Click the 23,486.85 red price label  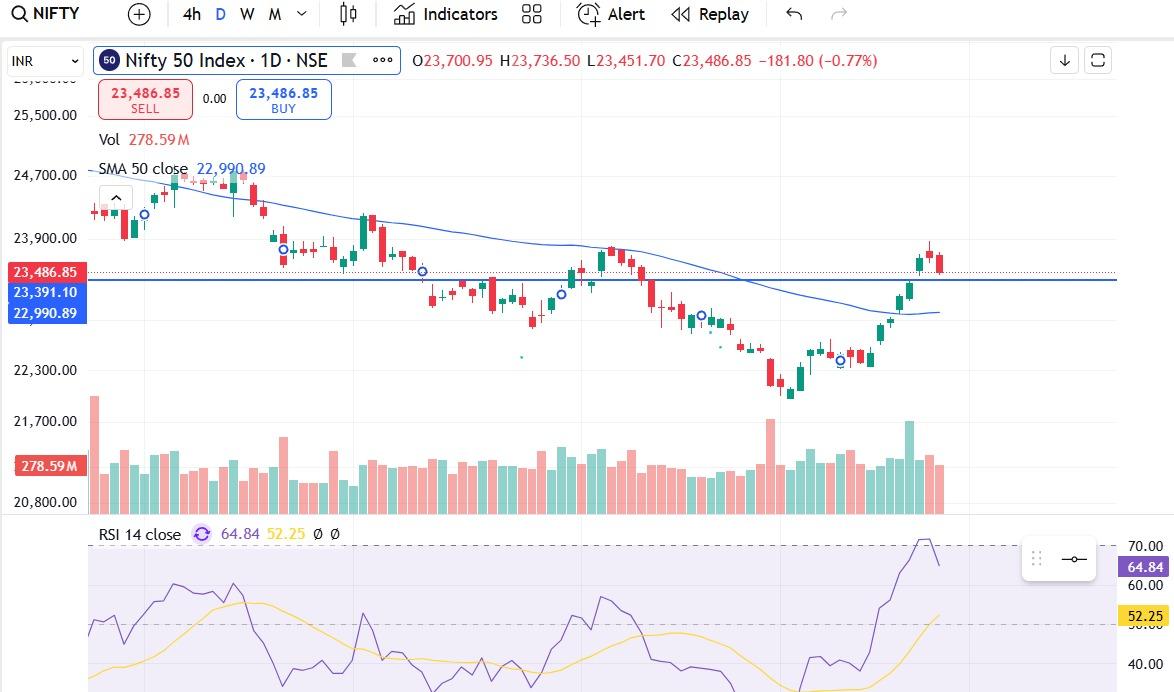(46, 272)
